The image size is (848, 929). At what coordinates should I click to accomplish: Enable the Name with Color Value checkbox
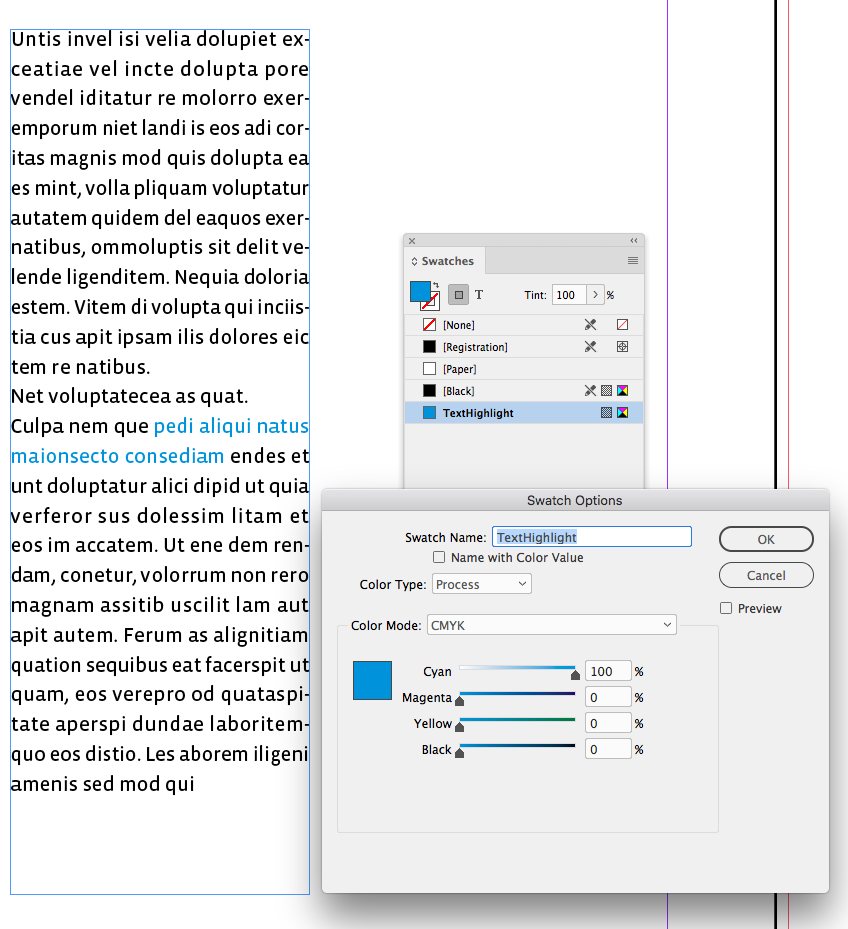[x=437, y=558]
